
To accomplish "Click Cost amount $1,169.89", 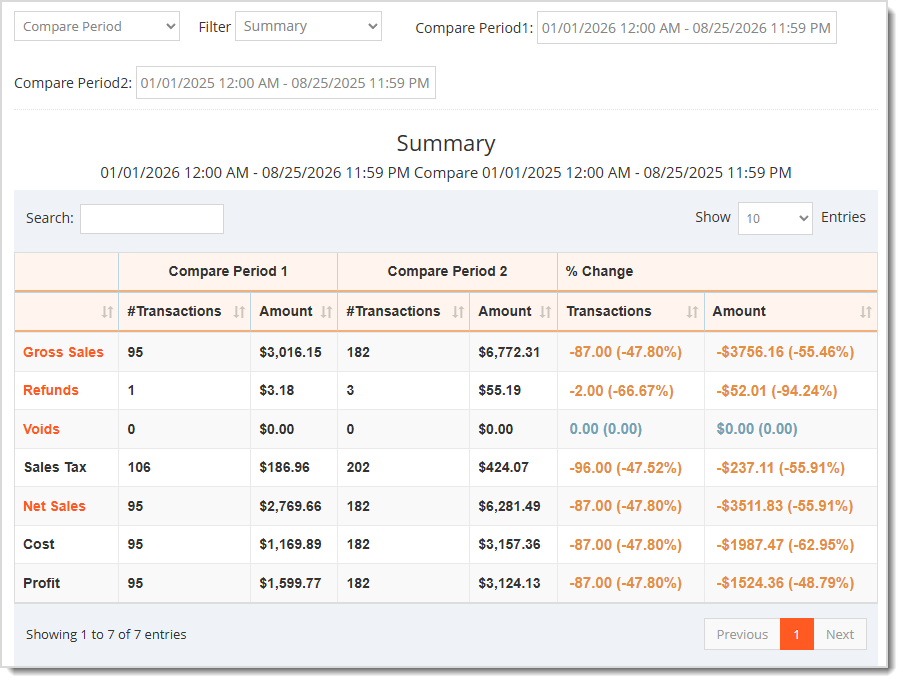I will pos(290,544).
